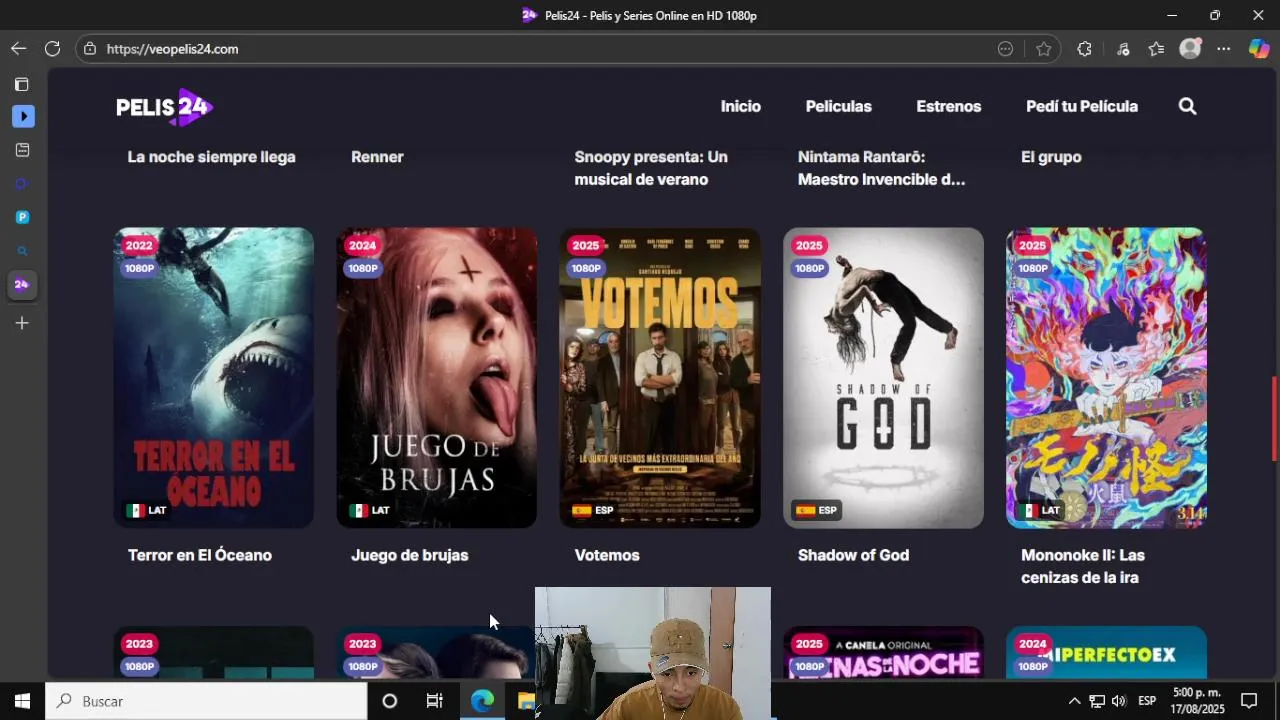Open Snoopy presenta: Un musical de verano
The height and width of the screenshot is (720, 1280).
point(651,168)
